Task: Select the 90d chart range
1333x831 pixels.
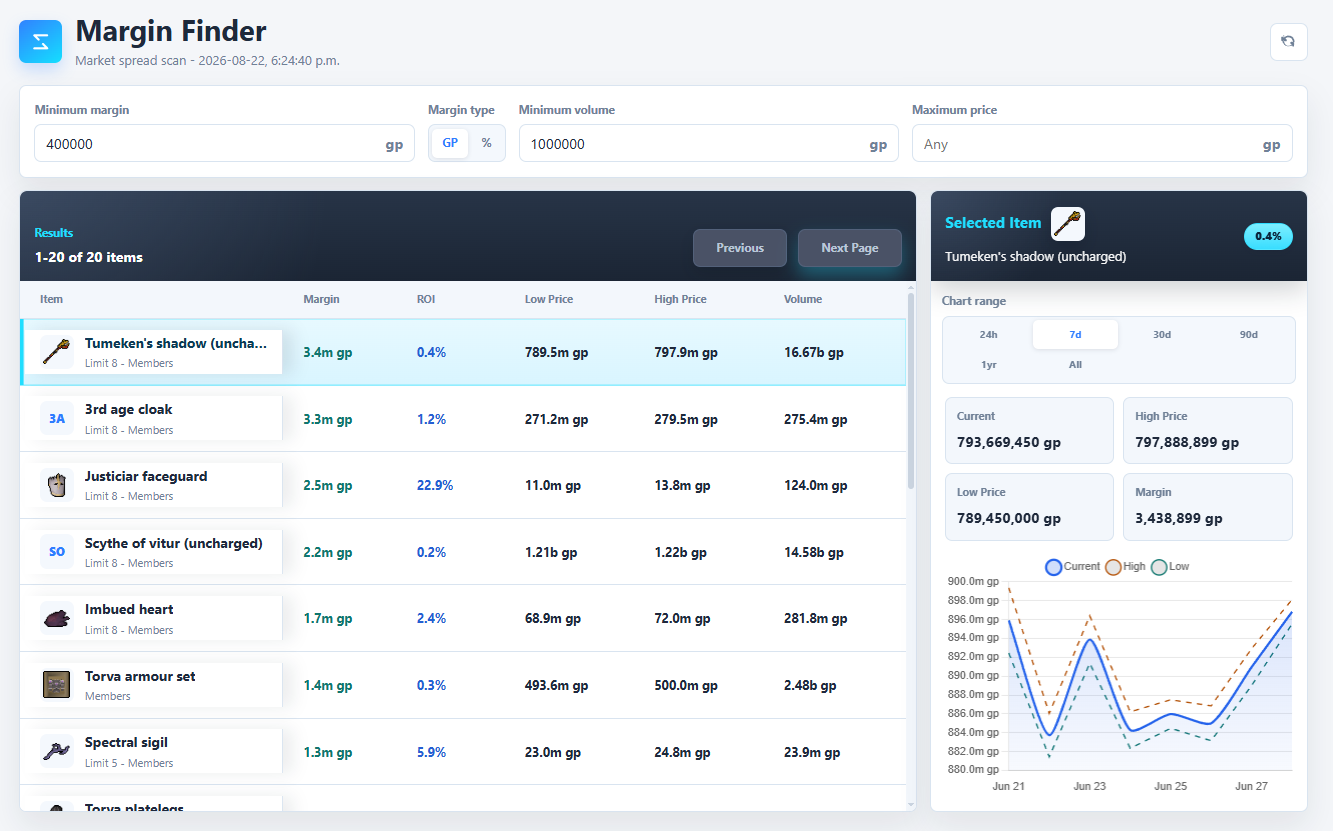Action: (1248, 335)
